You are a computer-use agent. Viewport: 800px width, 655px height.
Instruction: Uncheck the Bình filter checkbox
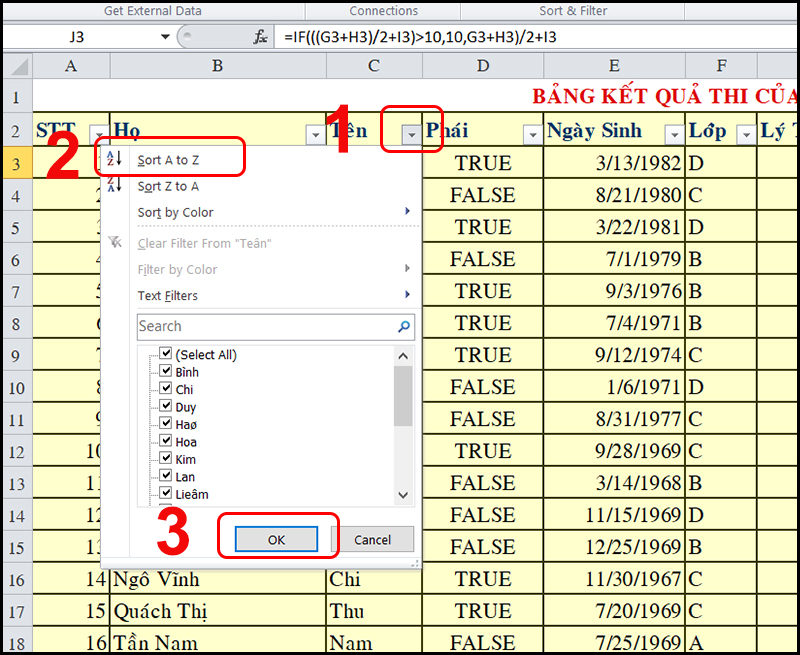coord(166,372)
